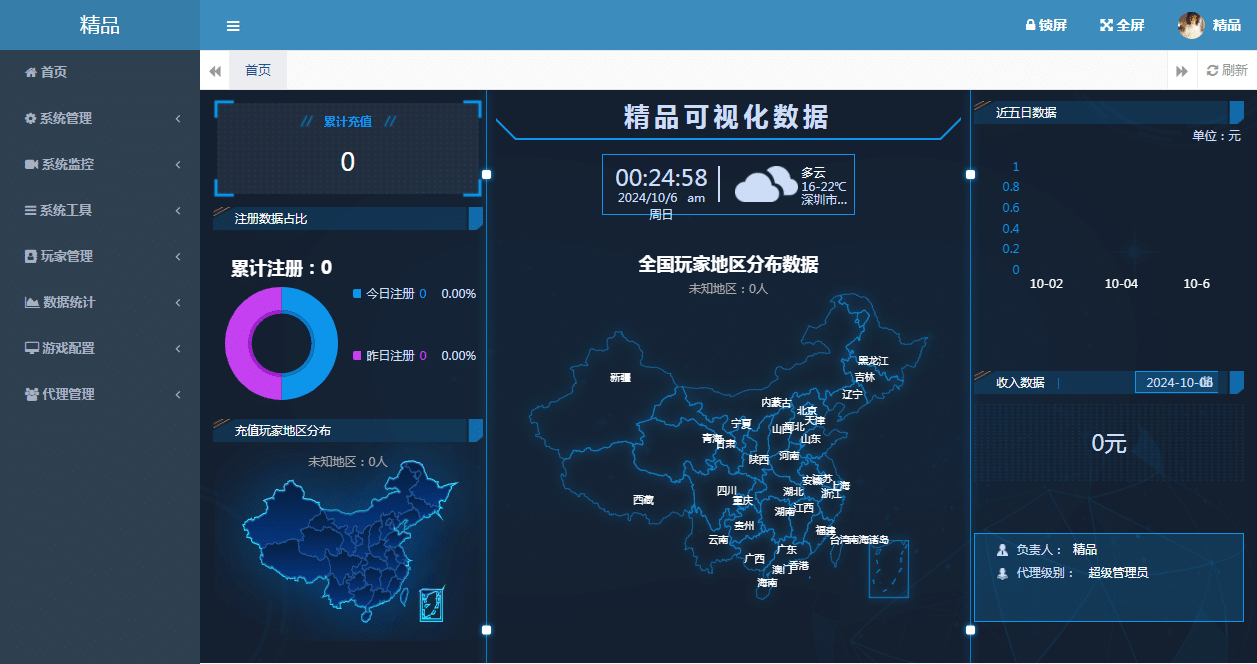Select 新疆 province on the central map
The height and width of the screenshot is (664, 1257).
[x=620, y=378]
